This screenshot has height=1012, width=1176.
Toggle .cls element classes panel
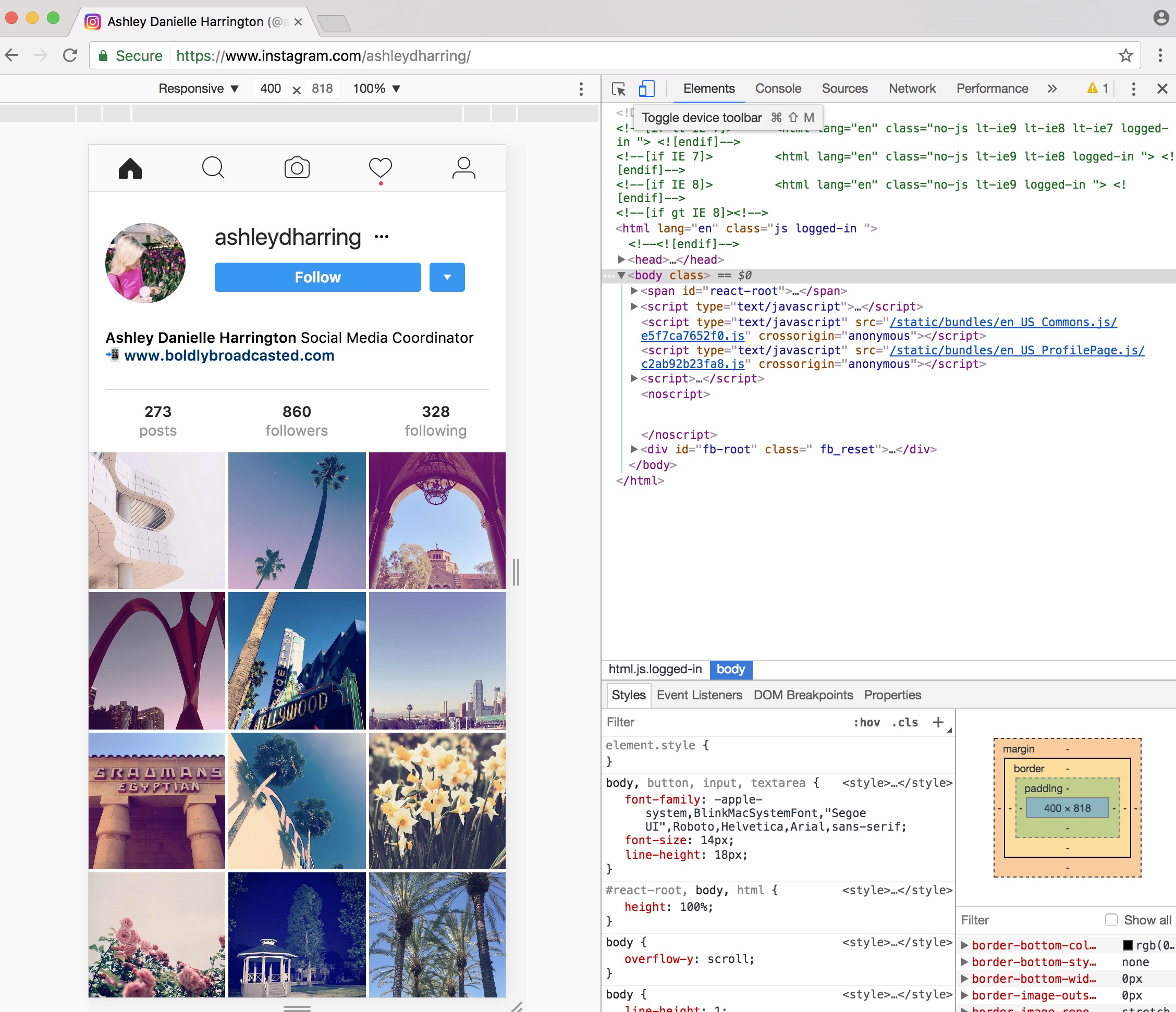point(905,722)
